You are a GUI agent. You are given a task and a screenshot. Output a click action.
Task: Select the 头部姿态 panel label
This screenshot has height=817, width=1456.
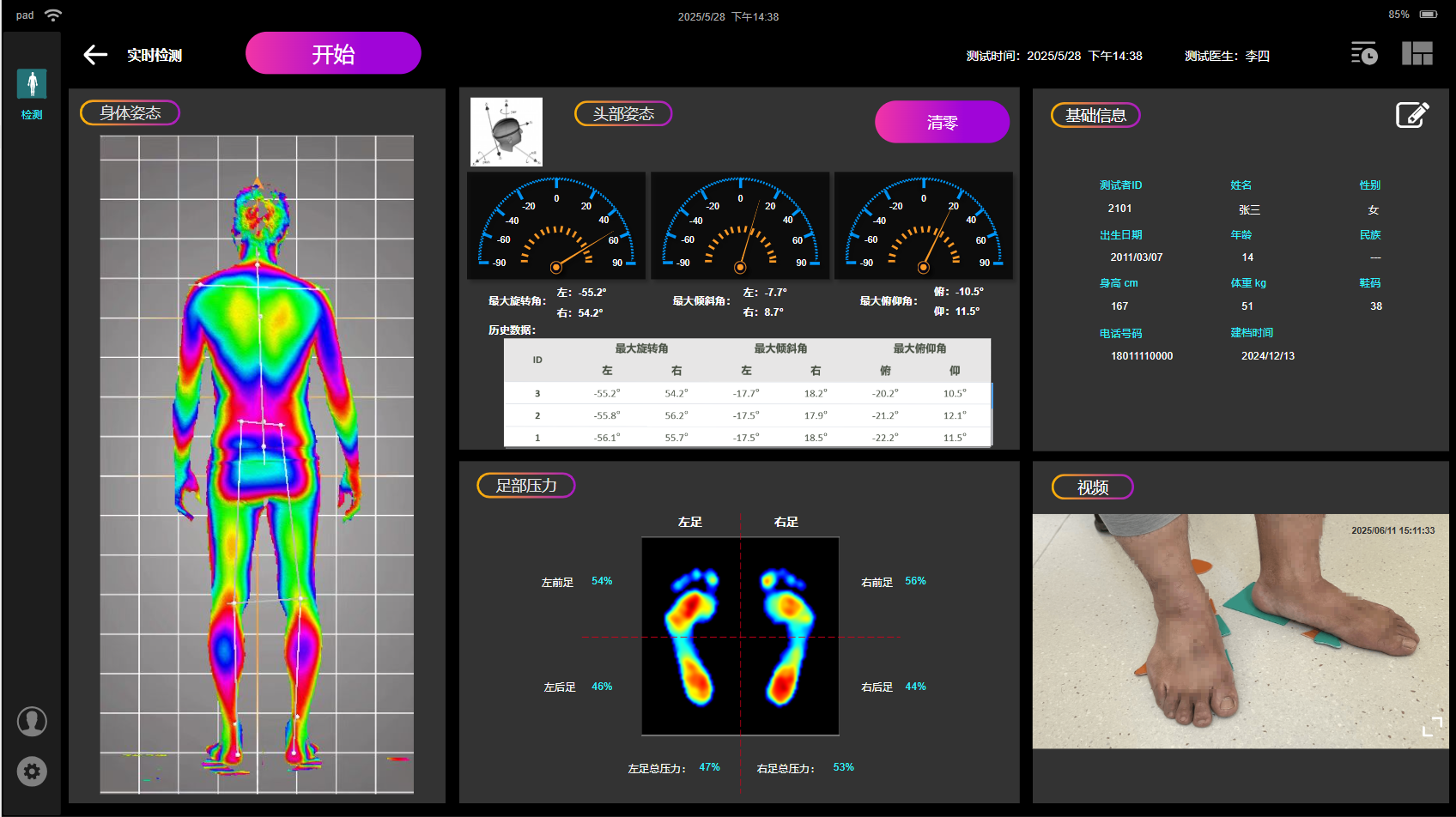point(622,114)
